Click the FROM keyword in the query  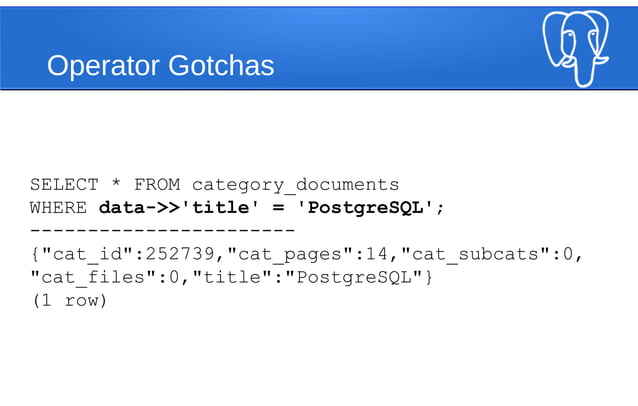pyautogui.click(x=156, y=185)
